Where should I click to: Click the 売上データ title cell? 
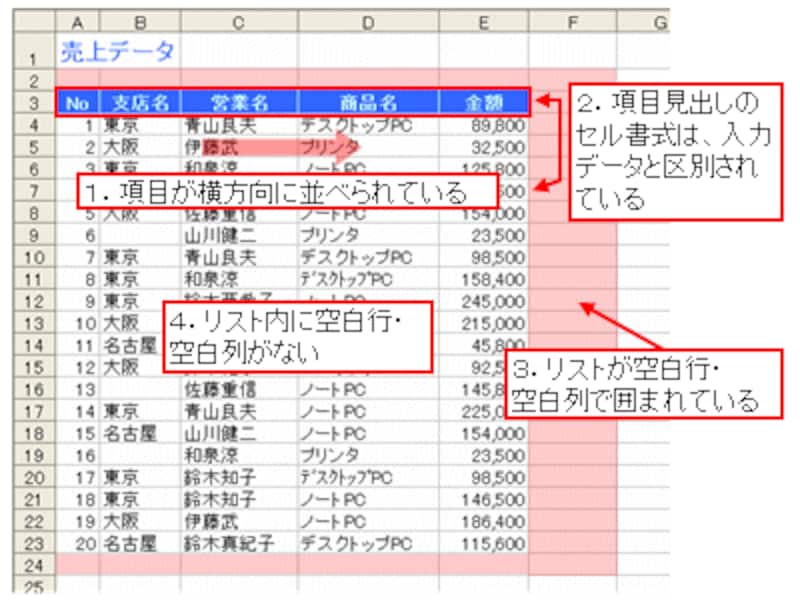118,49
